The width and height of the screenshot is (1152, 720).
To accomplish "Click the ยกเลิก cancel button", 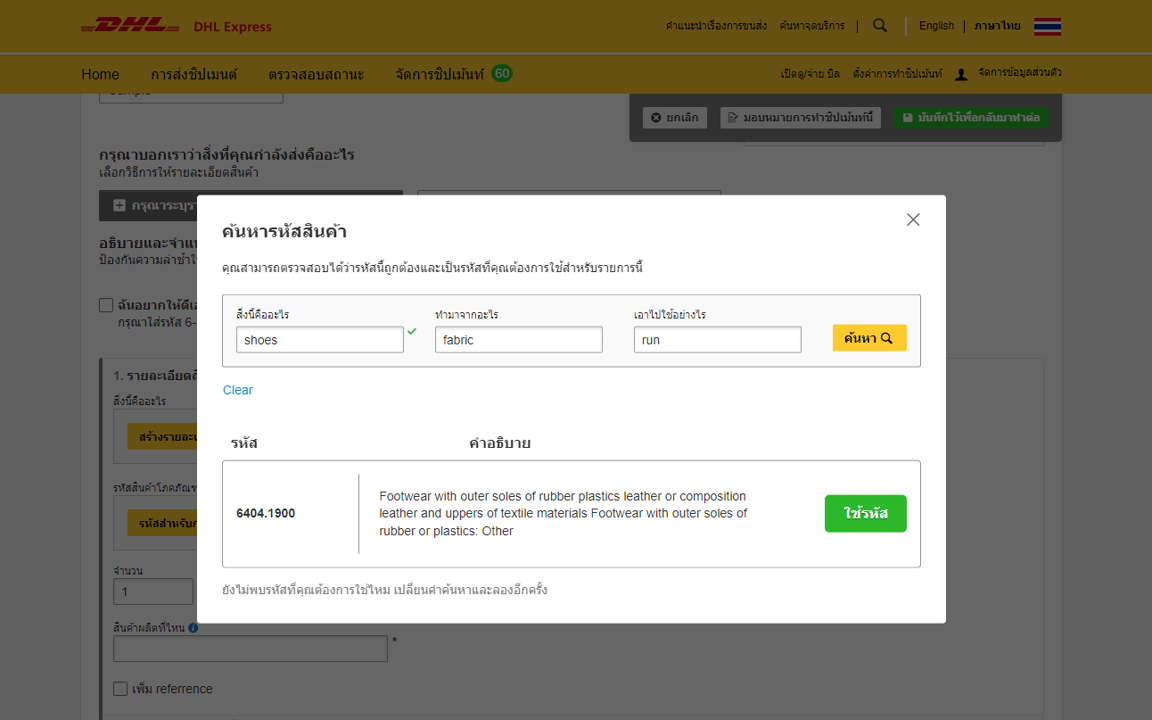I will click(x=674, y=118).
